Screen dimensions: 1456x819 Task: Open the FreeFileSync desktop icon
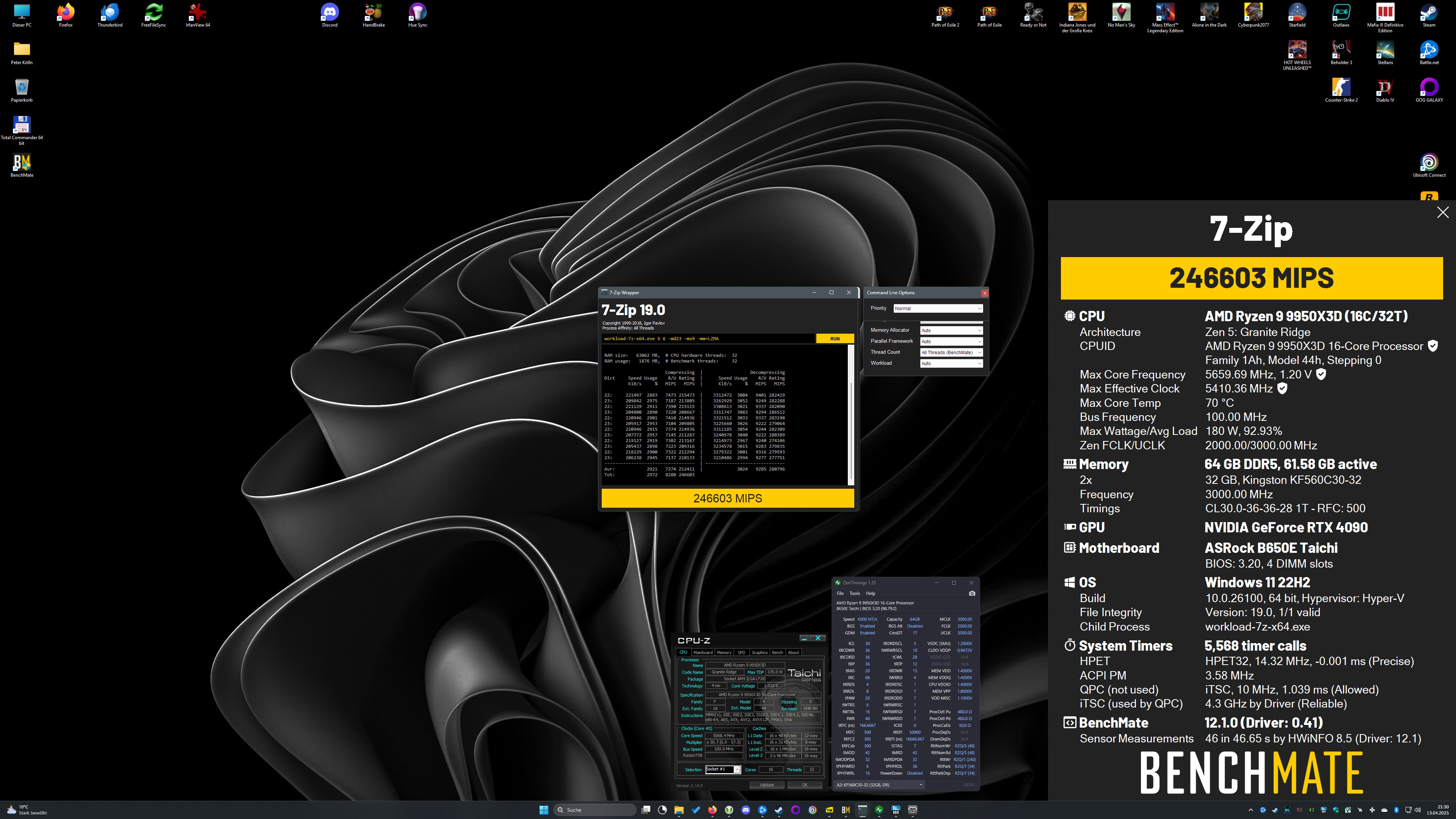click(154, 15)
